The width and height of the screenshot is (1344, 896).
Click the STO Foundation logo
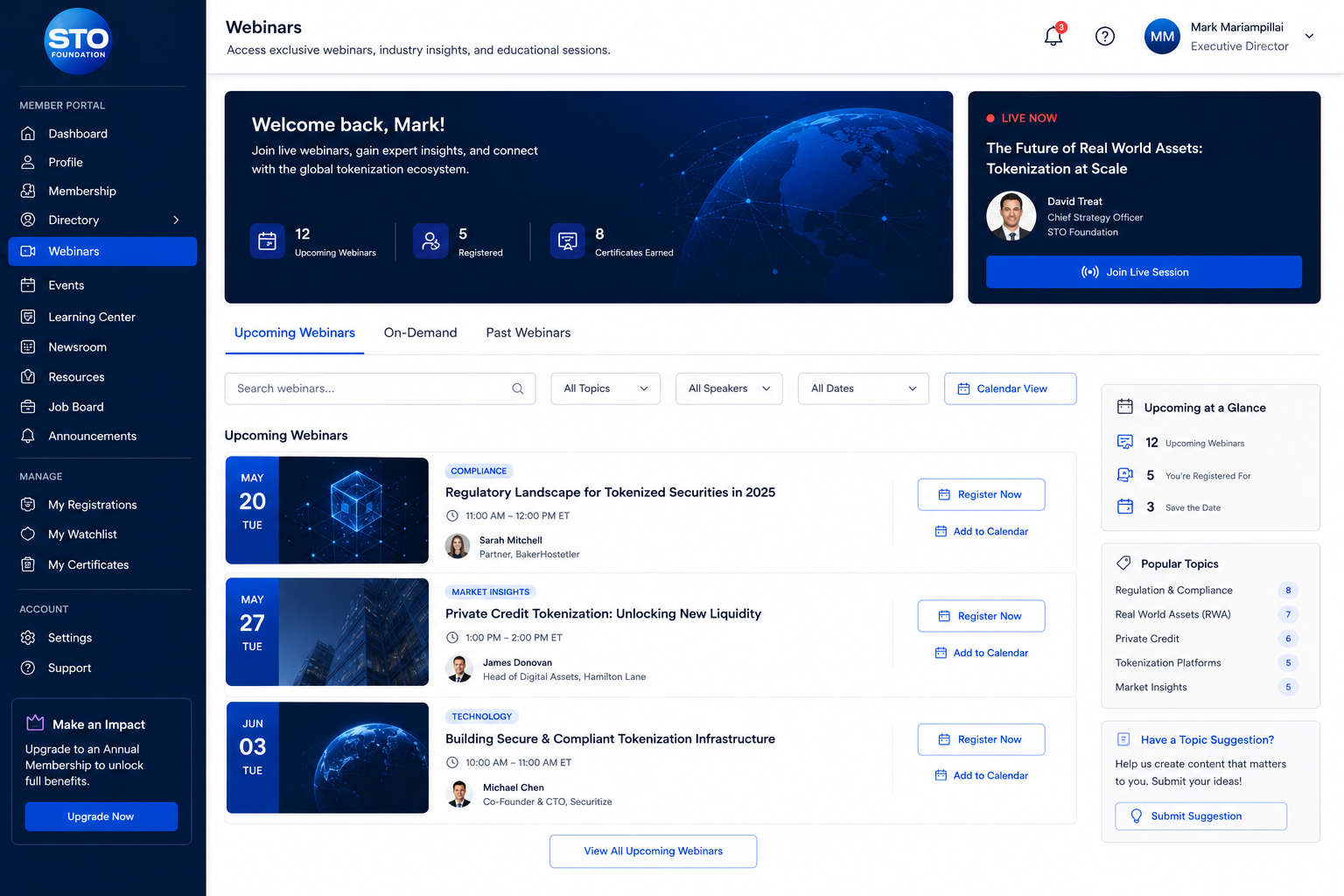78,41
